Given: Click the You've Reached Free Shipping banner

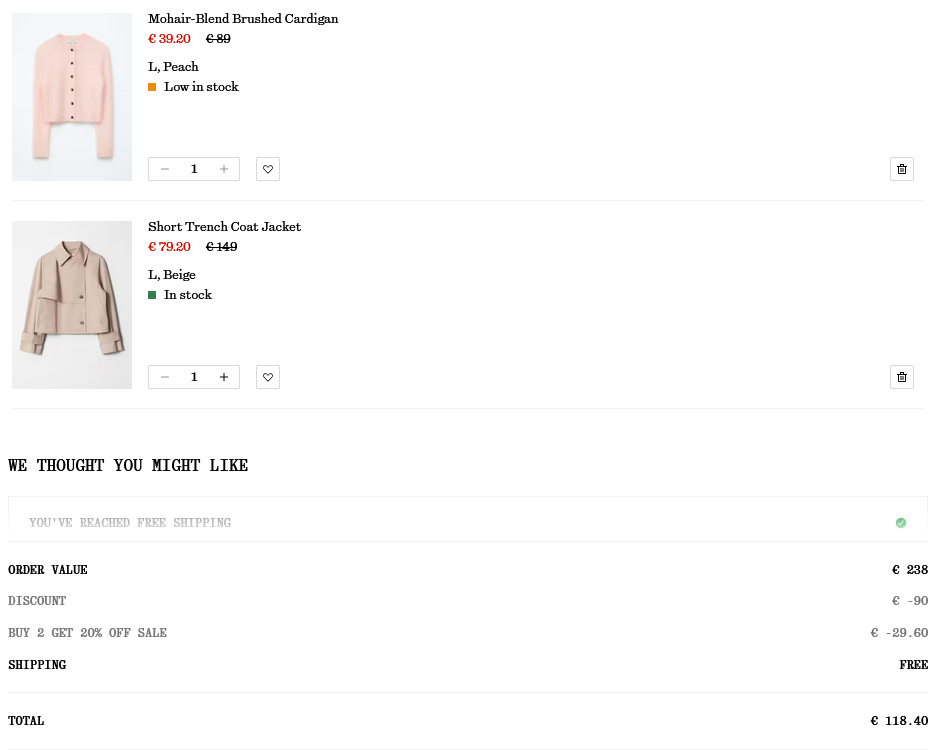Looking at the screenshot, I should click(130, 523).
